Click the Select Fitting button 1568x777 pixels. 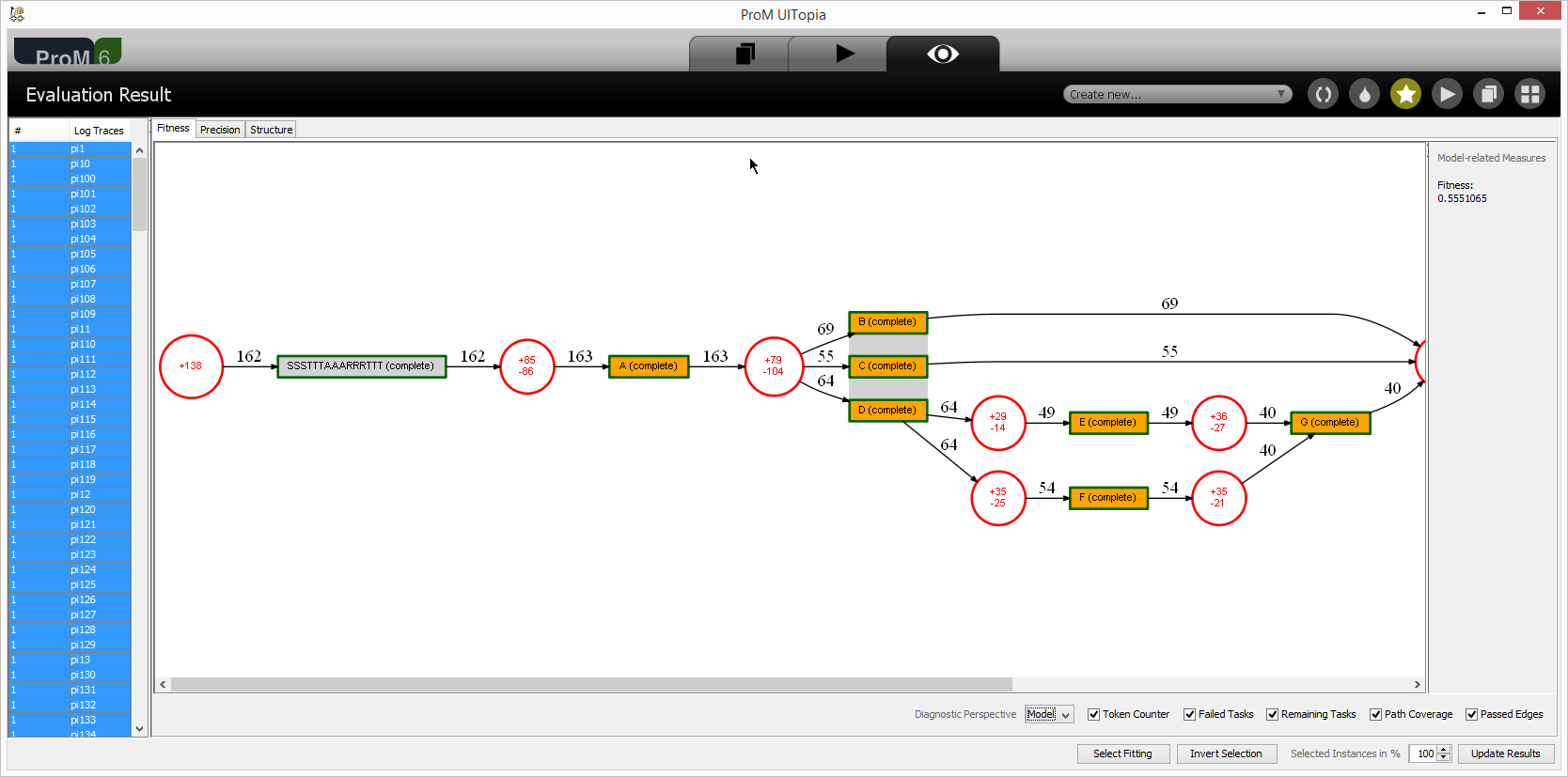pos(1122,754)
